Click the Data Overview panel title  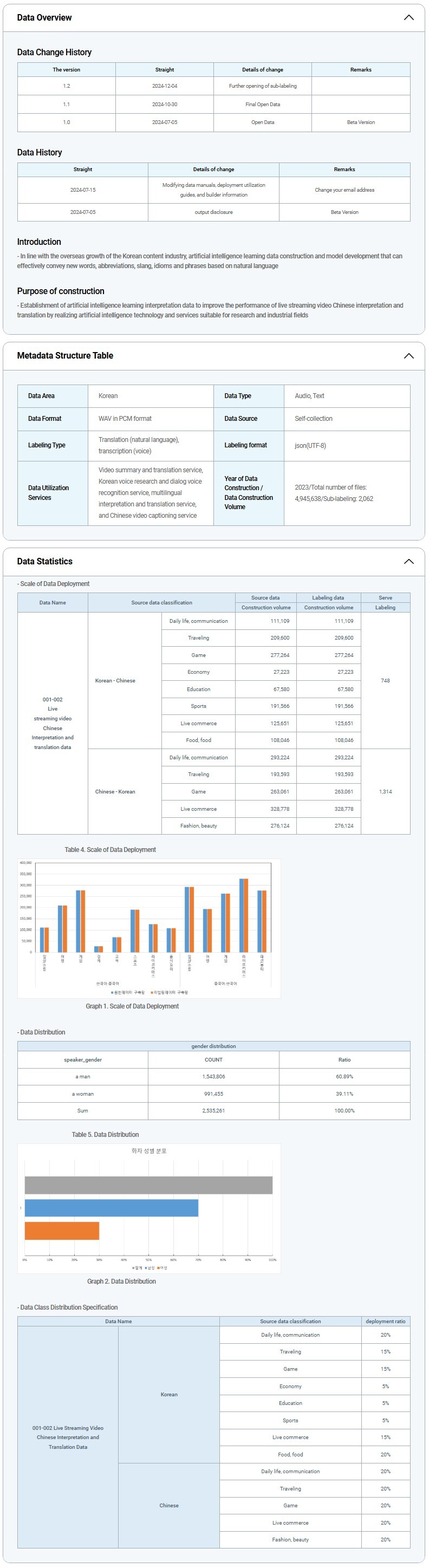[x=44, y=18]
